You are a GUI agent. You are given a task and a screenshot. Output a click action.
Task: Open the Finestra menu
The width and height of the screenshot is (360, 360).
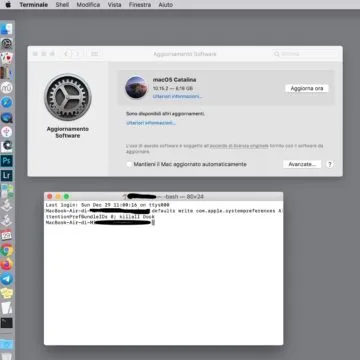tap(140, 5)
